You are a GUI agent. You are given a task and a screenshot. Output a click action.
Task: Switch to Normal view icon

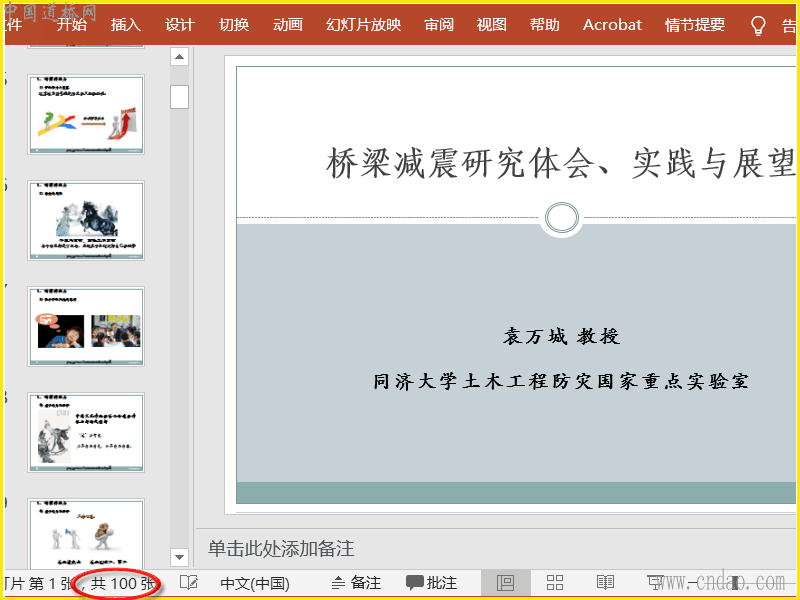tap(505, 583)
